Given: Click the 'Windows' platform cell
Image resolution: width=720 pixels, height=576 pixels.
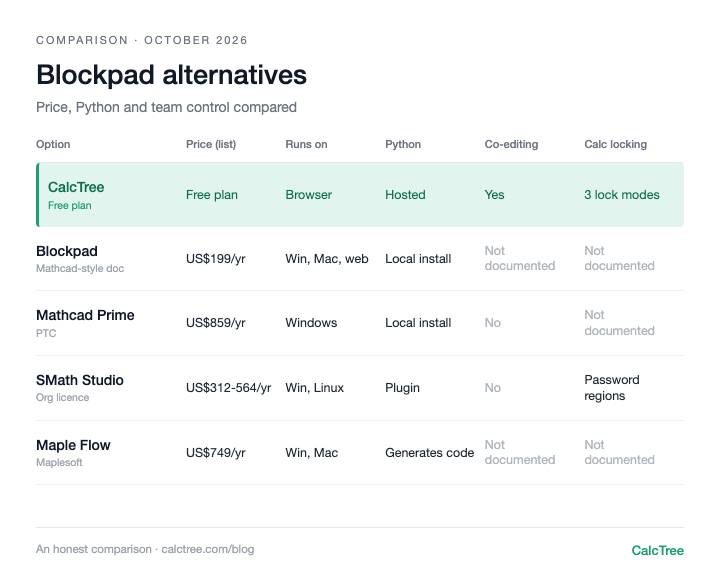Looking at the screenshot, I should (311, 323).
